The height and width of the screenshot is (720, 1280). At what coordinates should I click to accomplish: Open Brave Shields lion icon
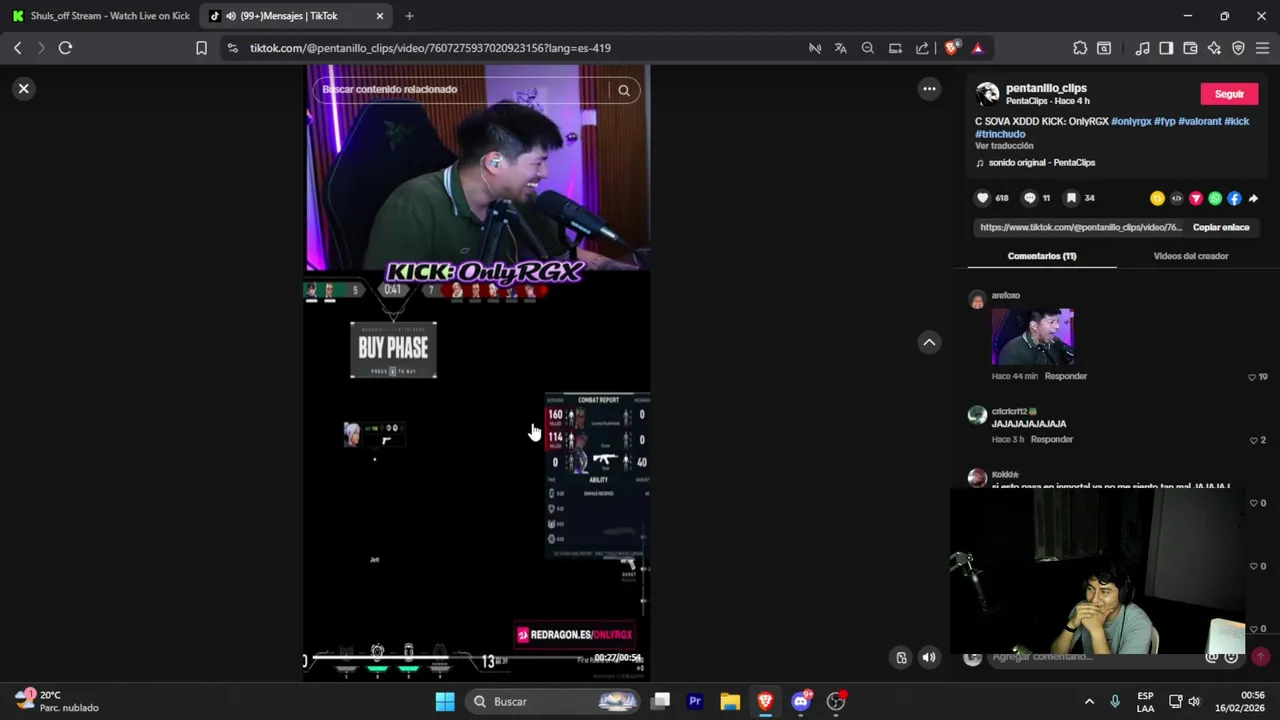[951, 48]
